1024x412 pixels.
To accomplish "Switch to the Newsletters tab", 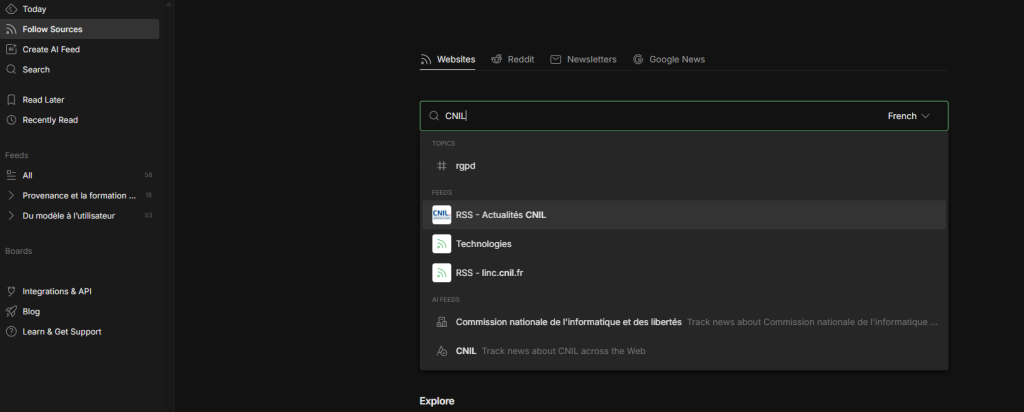I will coord(583,60).
